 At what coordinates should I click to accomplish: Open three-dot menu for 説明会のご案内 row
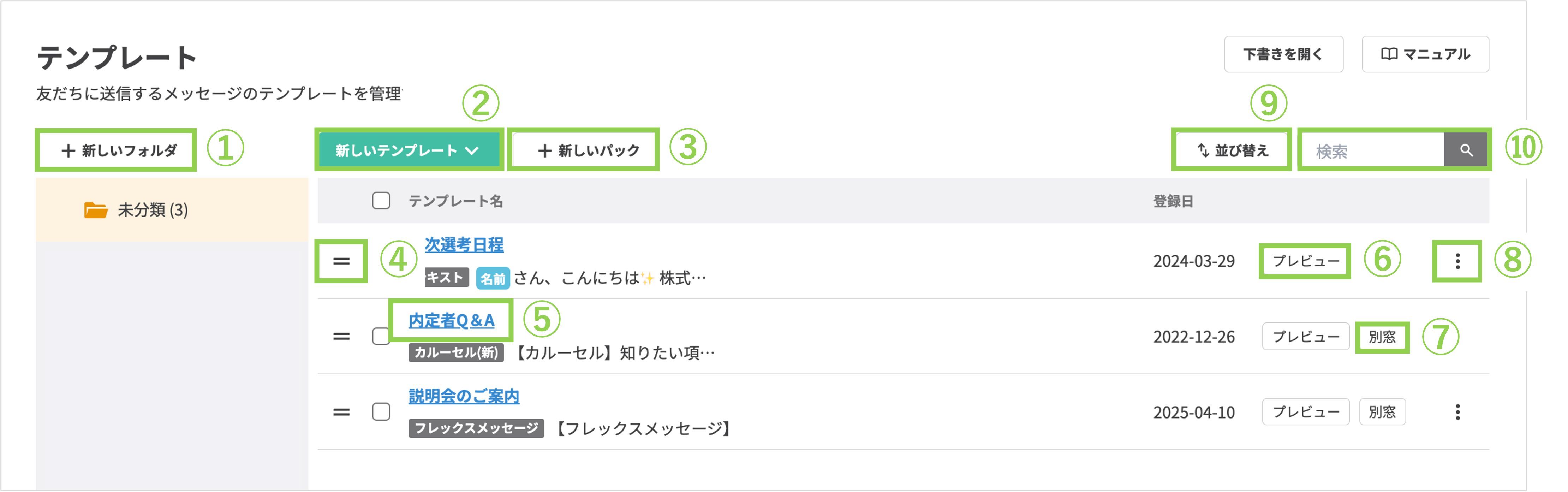[1457, 412]
